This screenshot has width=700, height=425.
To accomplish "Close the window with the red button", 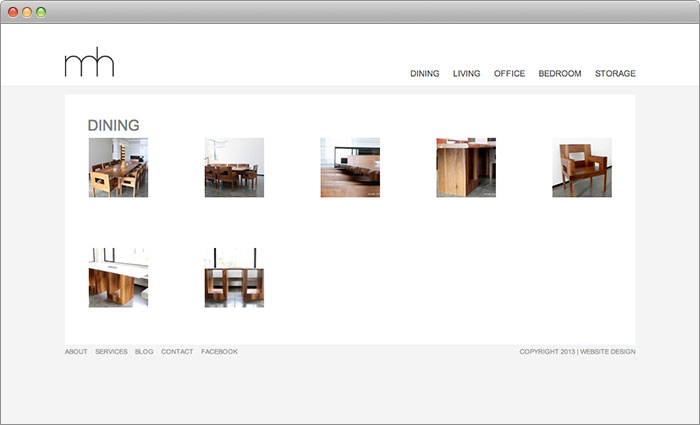I will (x=13, y=12).
